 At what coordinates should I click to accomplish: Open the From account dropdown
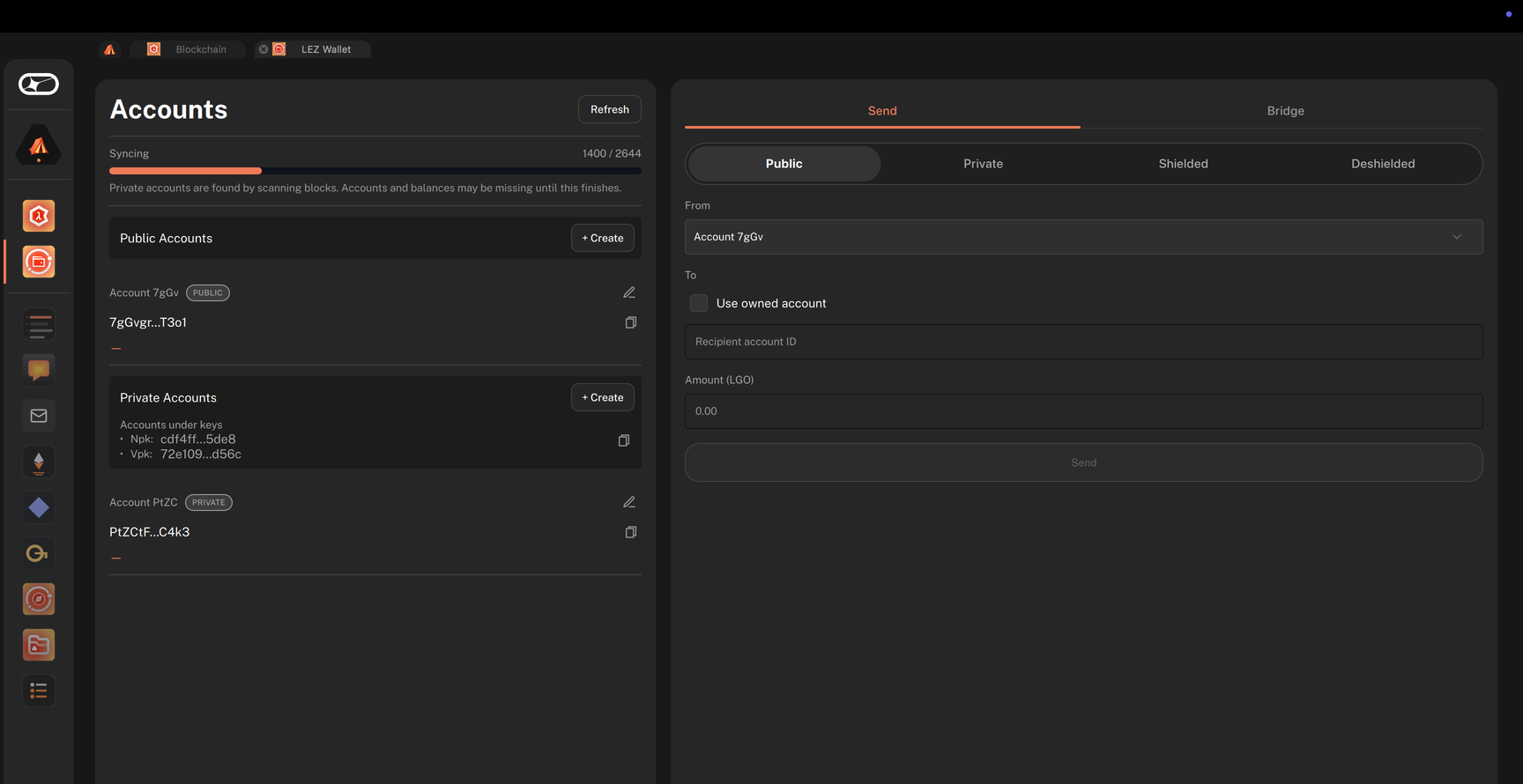click(x=1084, y=237)
